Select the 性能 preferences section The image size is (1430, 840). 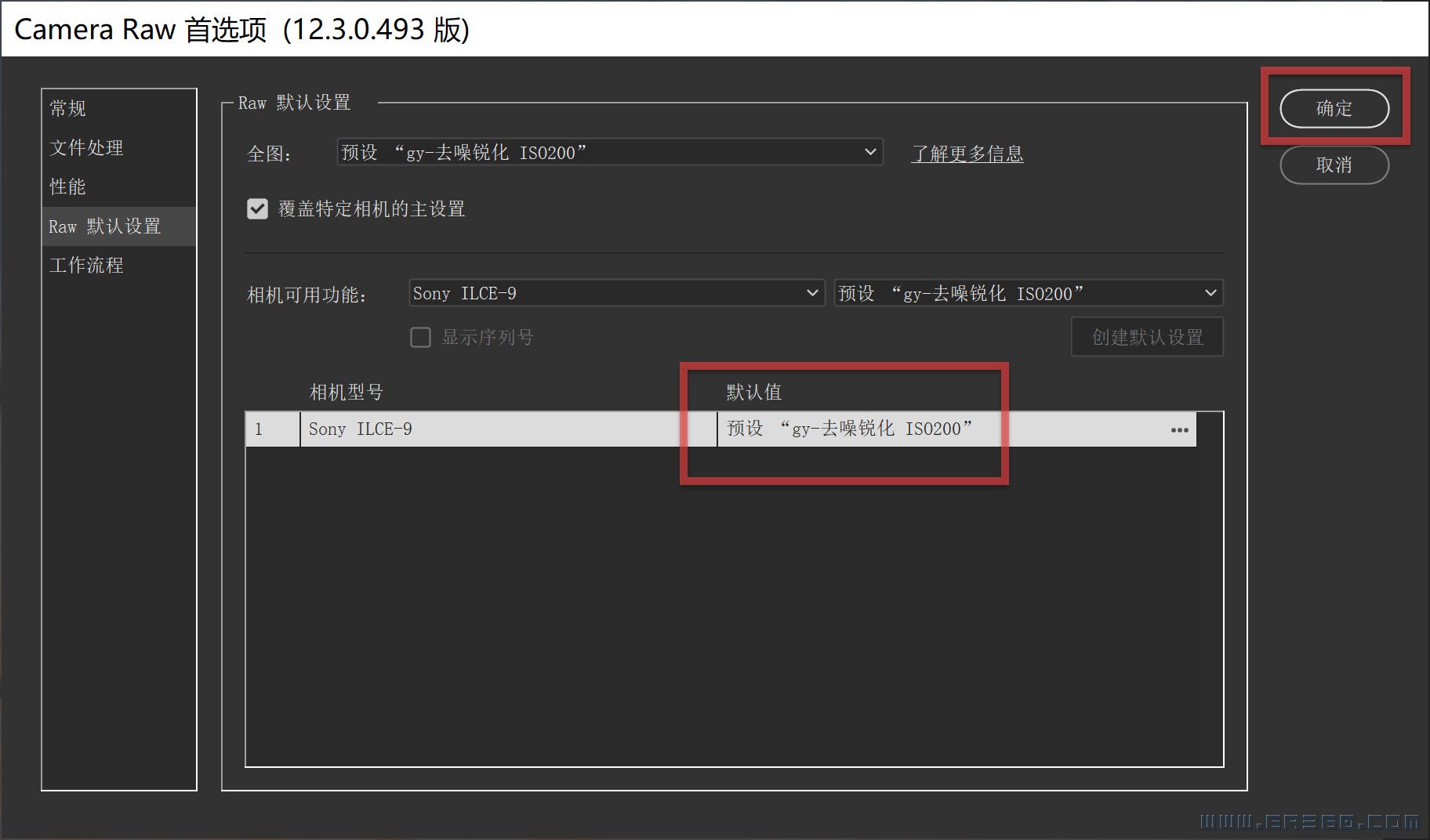click(x=68, y=186)
